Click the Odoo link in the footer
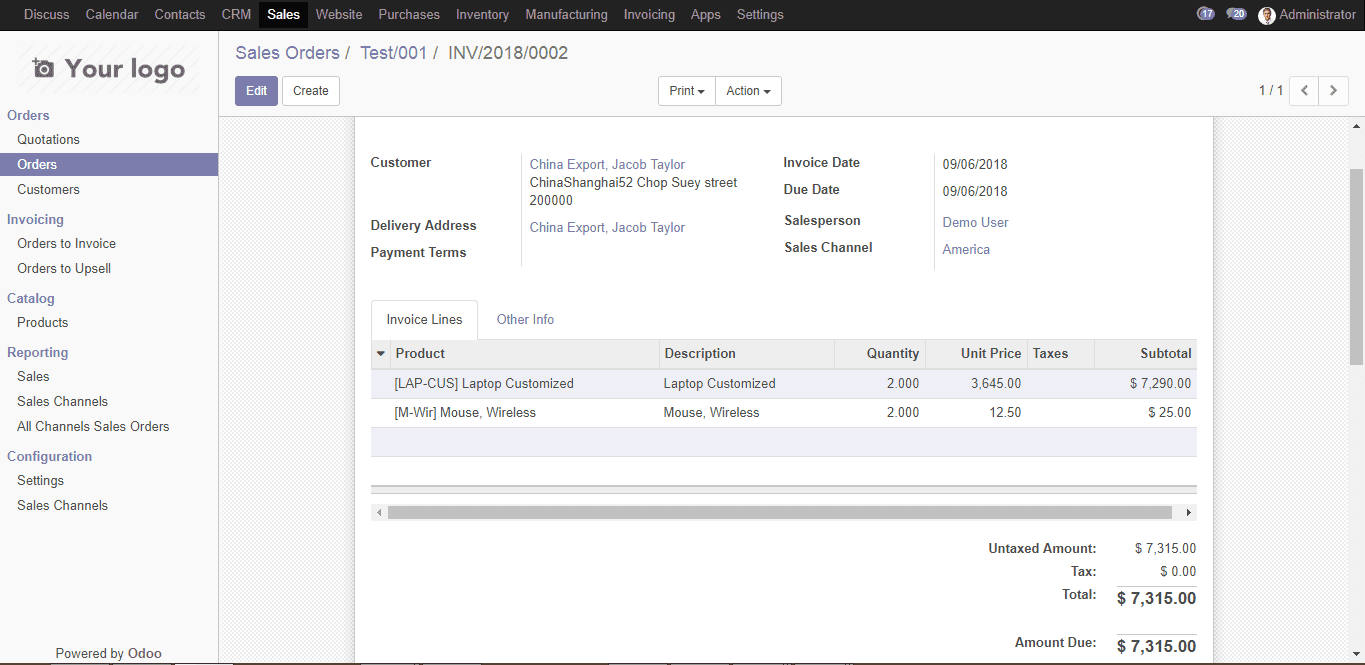1365x665 pixels. tap(145, 654)
